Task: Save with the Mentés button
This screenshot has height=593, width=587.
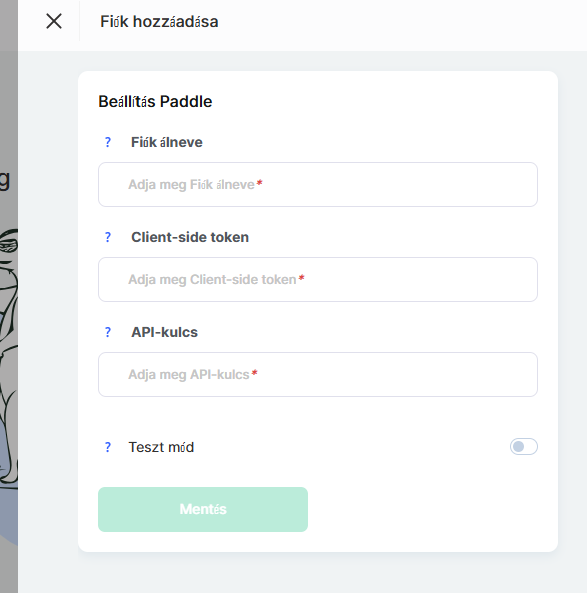Action: (x=203, y=509)
